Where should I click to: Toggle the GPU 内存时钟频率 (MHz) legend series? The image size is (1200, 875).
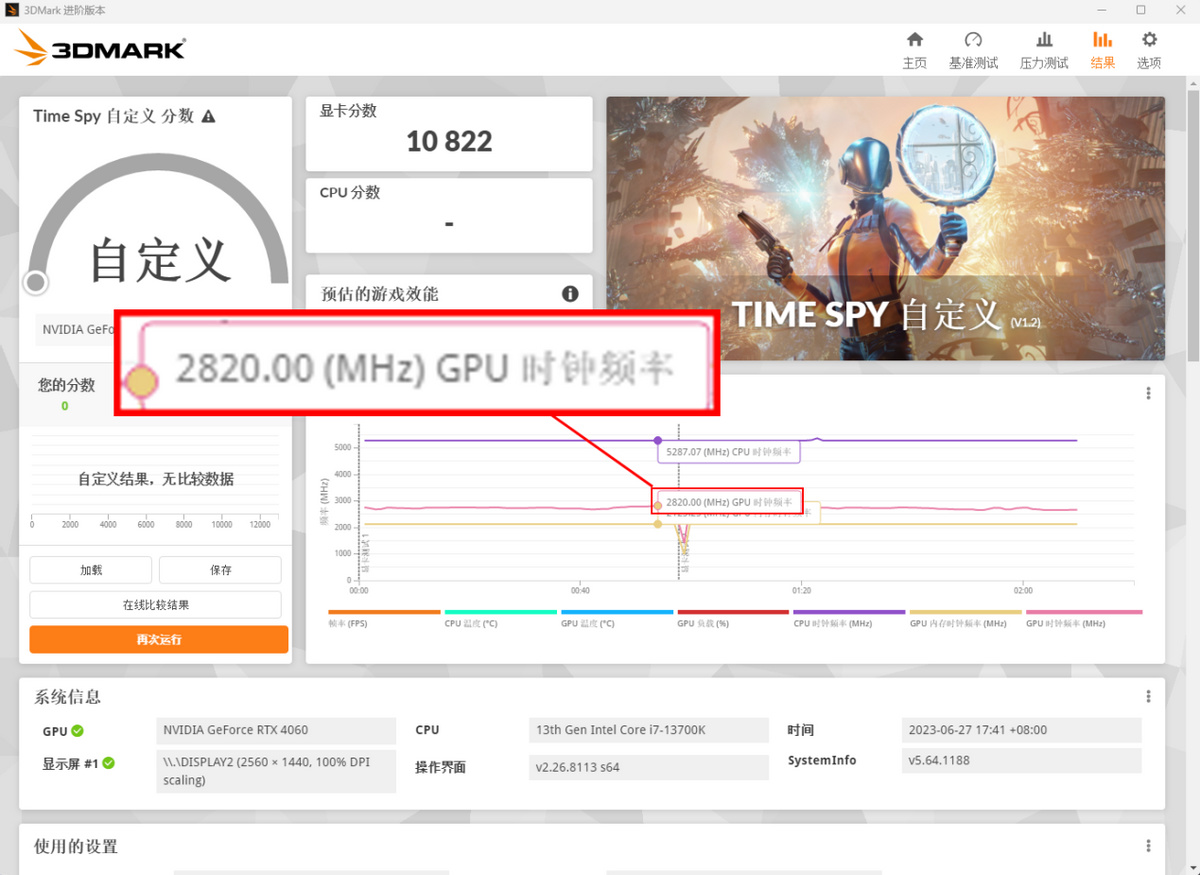point(966,619)
